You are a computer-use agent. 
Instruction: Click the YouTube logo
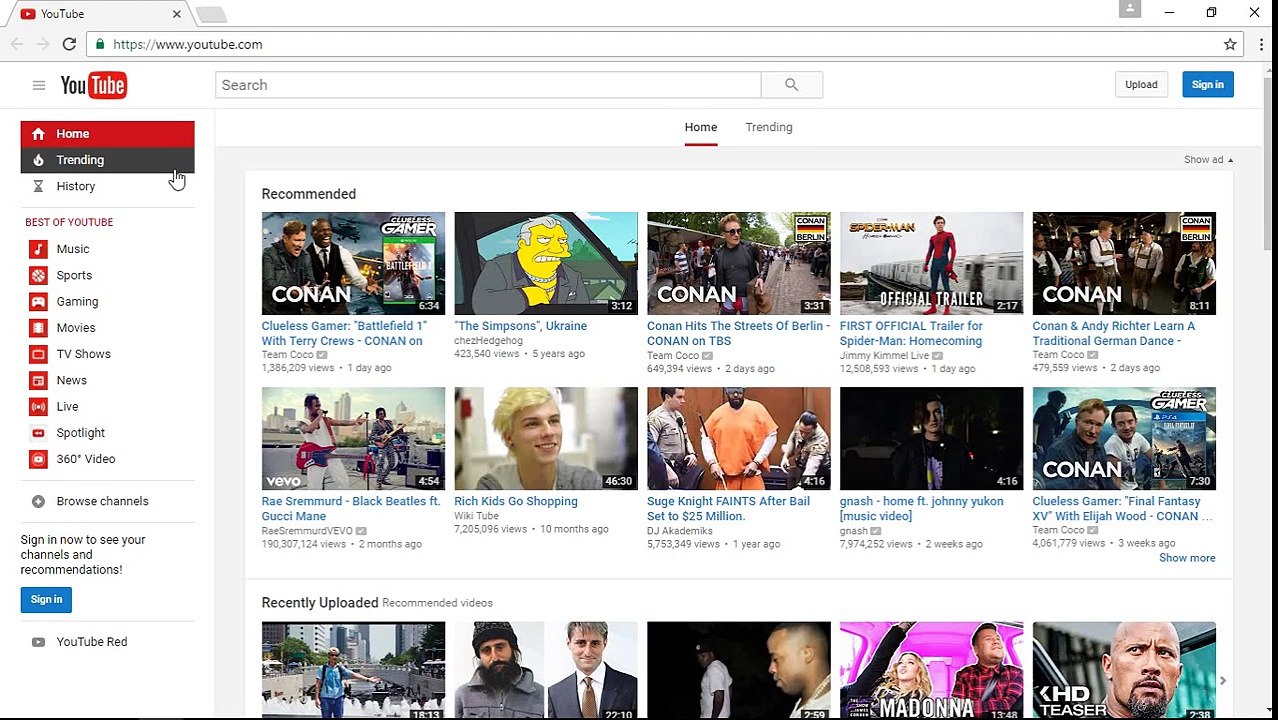pos(93,85)
